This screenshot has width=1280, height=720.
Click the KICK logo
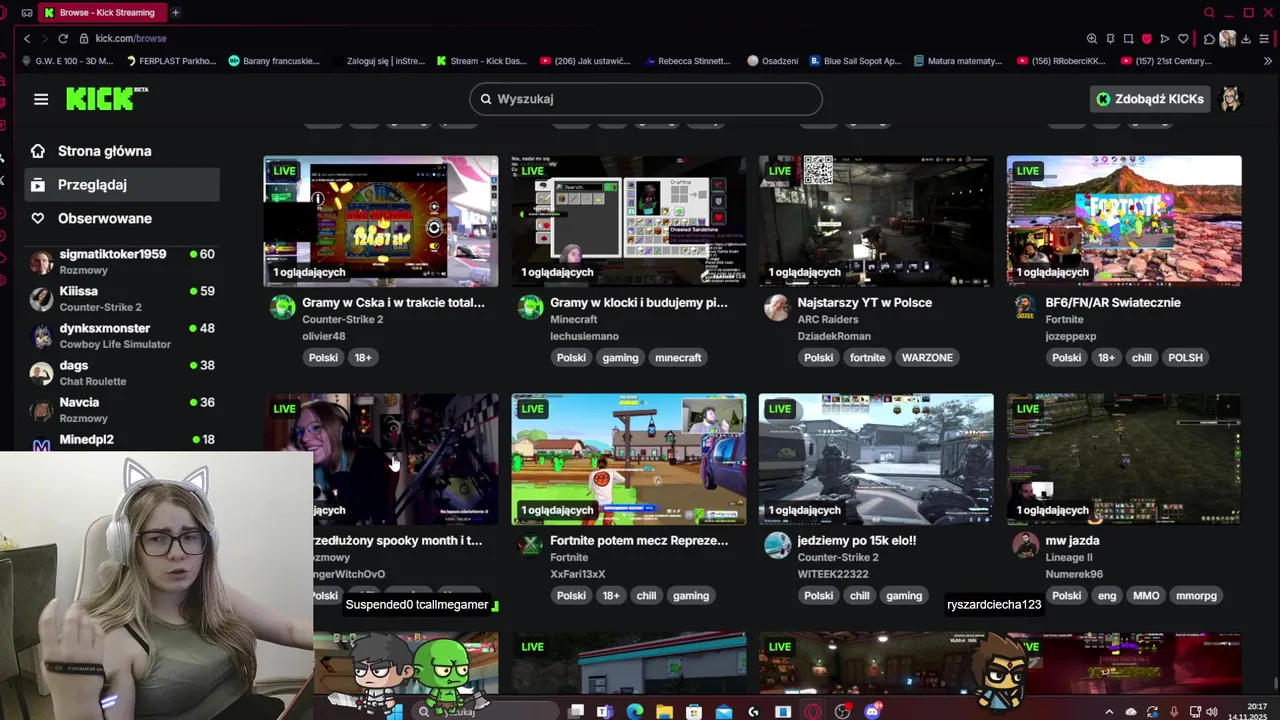107,98
